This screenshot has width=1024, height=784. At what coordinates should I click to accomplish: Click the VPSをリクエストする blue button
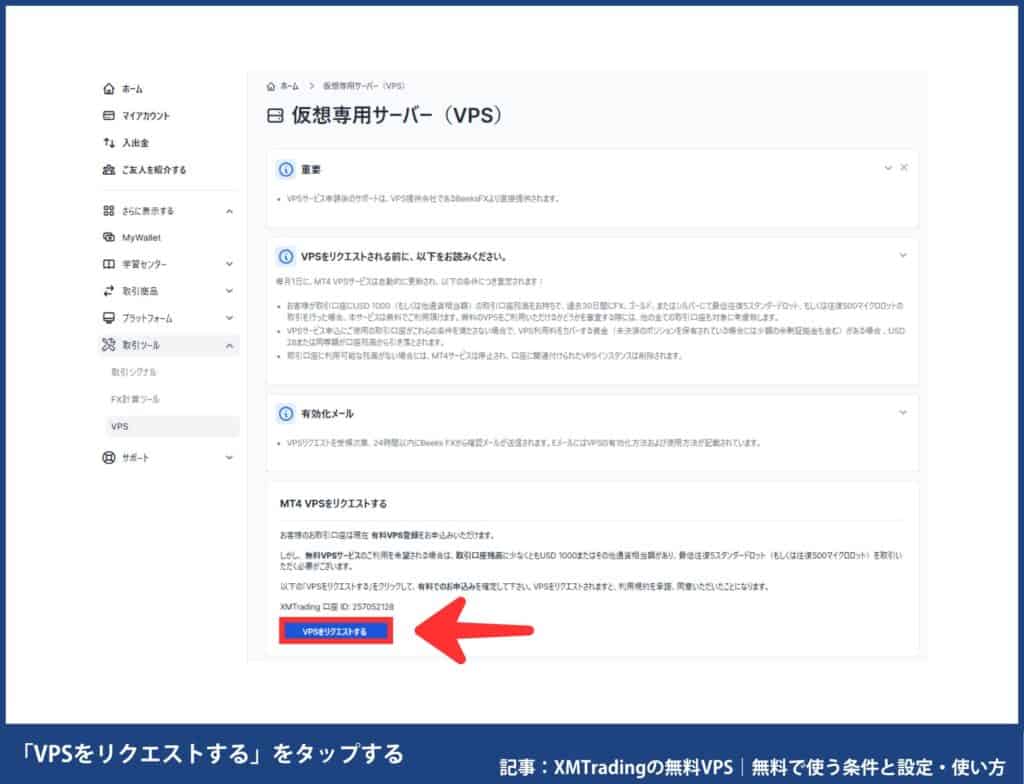pos(336,632)
